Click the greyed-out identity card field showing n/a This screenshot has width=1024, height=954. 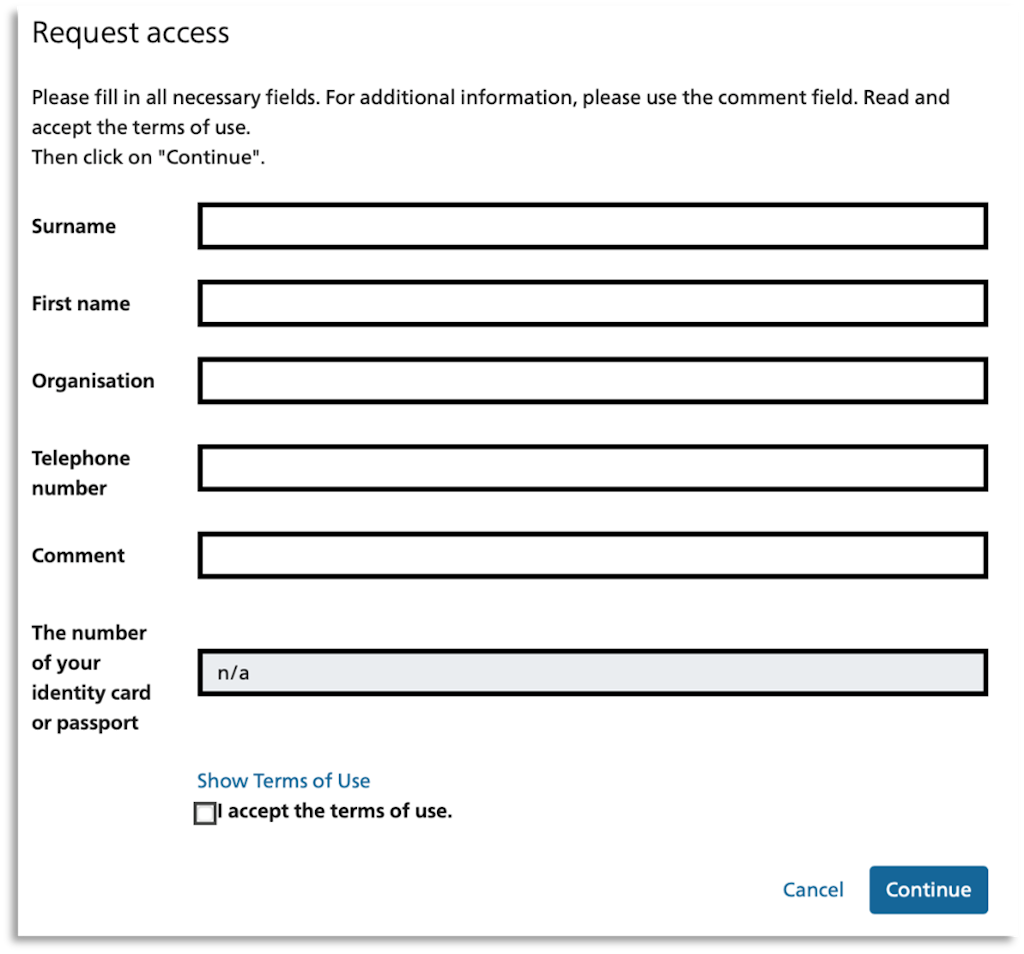pyautogui.click(x=590, y=672)
